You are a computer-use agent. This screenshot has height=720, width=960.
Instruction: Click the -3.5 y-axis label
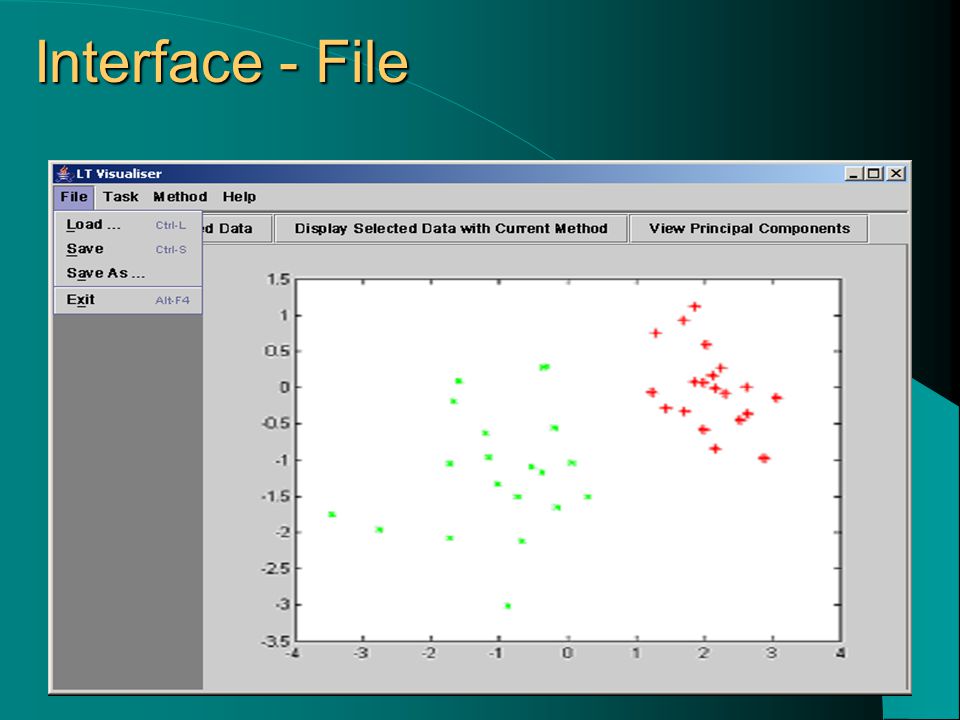click(275, 642)
